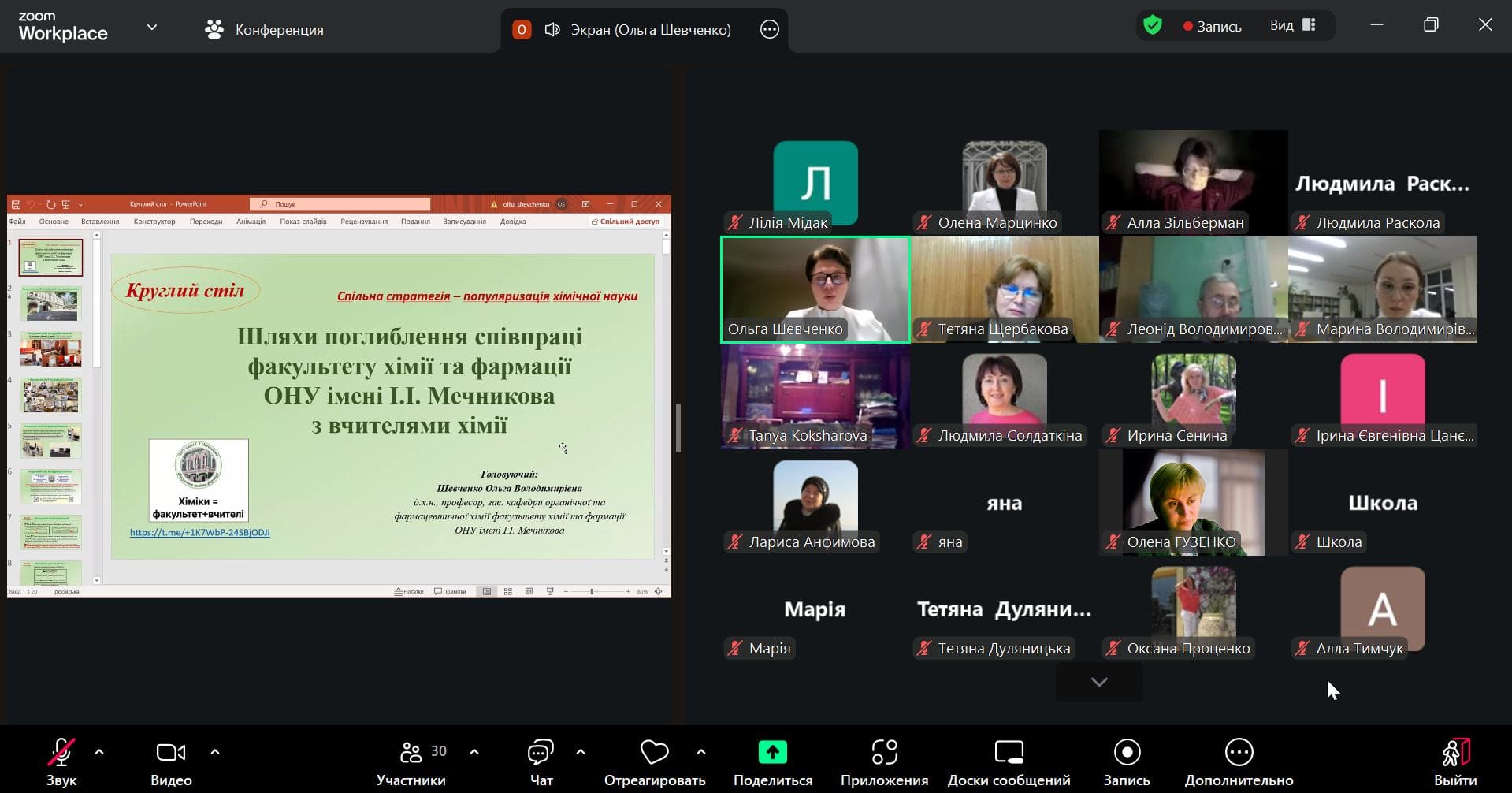Open the Дополнительно more options menu
The image size is (1512, 793).
1239,761
